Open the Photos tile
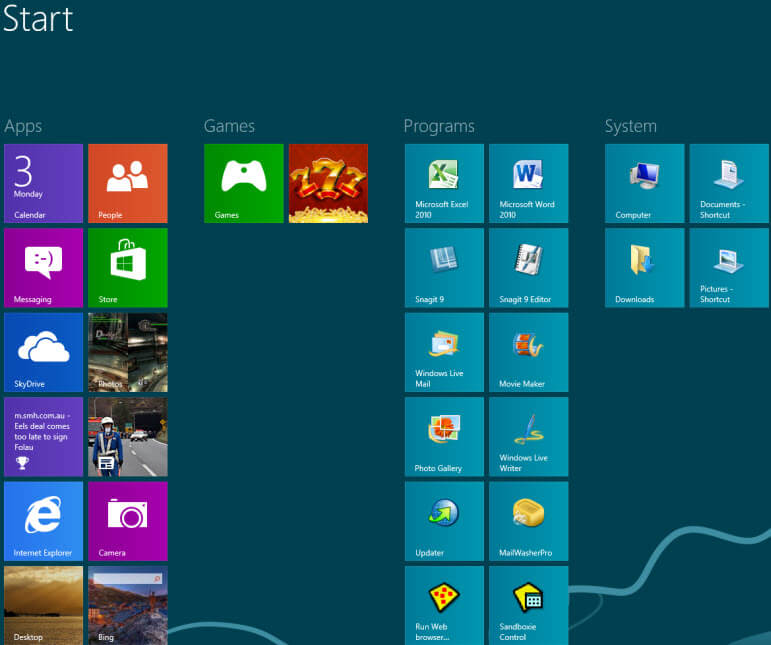 pyautogui.click(x=128, y=352)
